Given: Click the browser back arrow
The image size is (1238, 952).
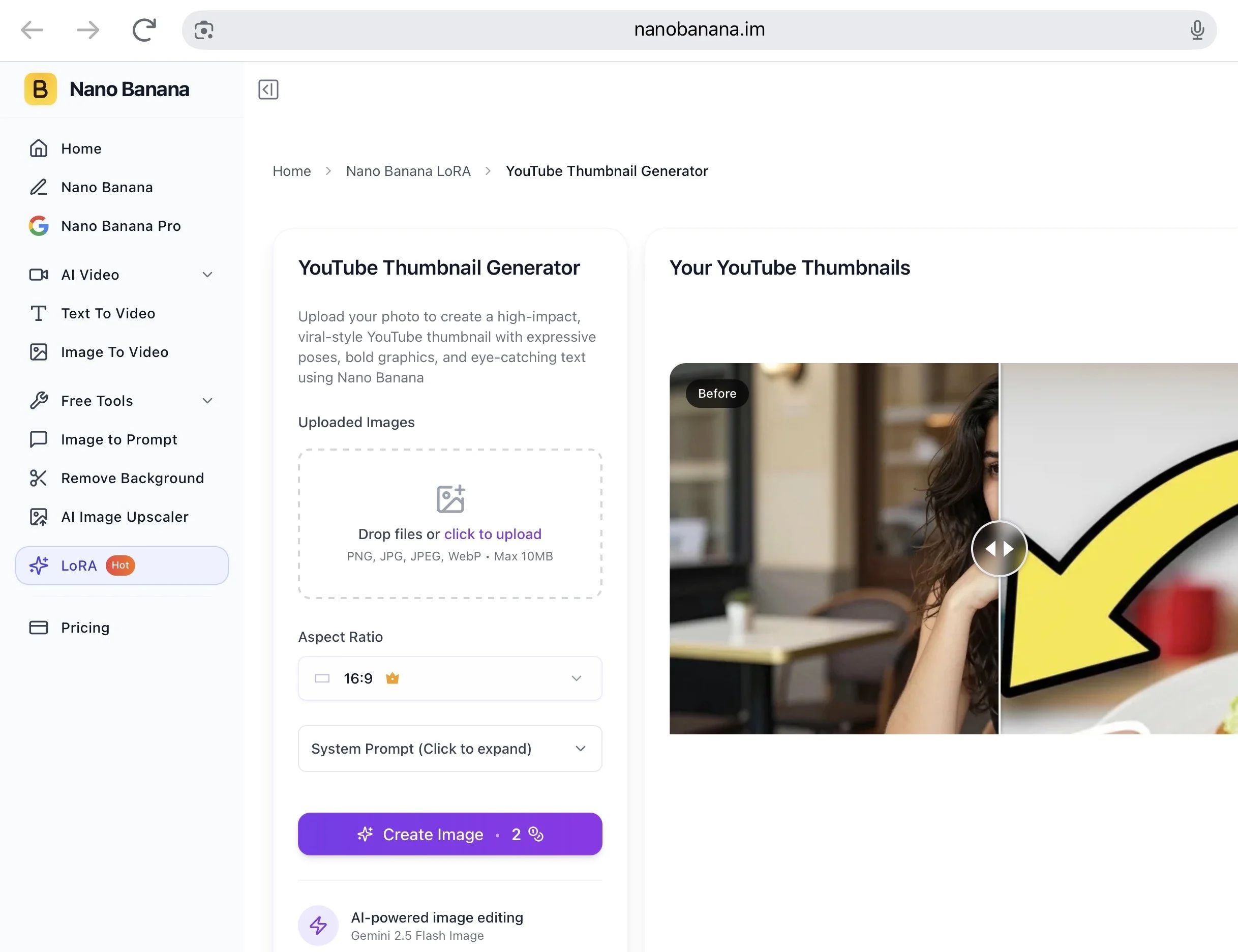Looking at the screenshot, I should 33,29.
